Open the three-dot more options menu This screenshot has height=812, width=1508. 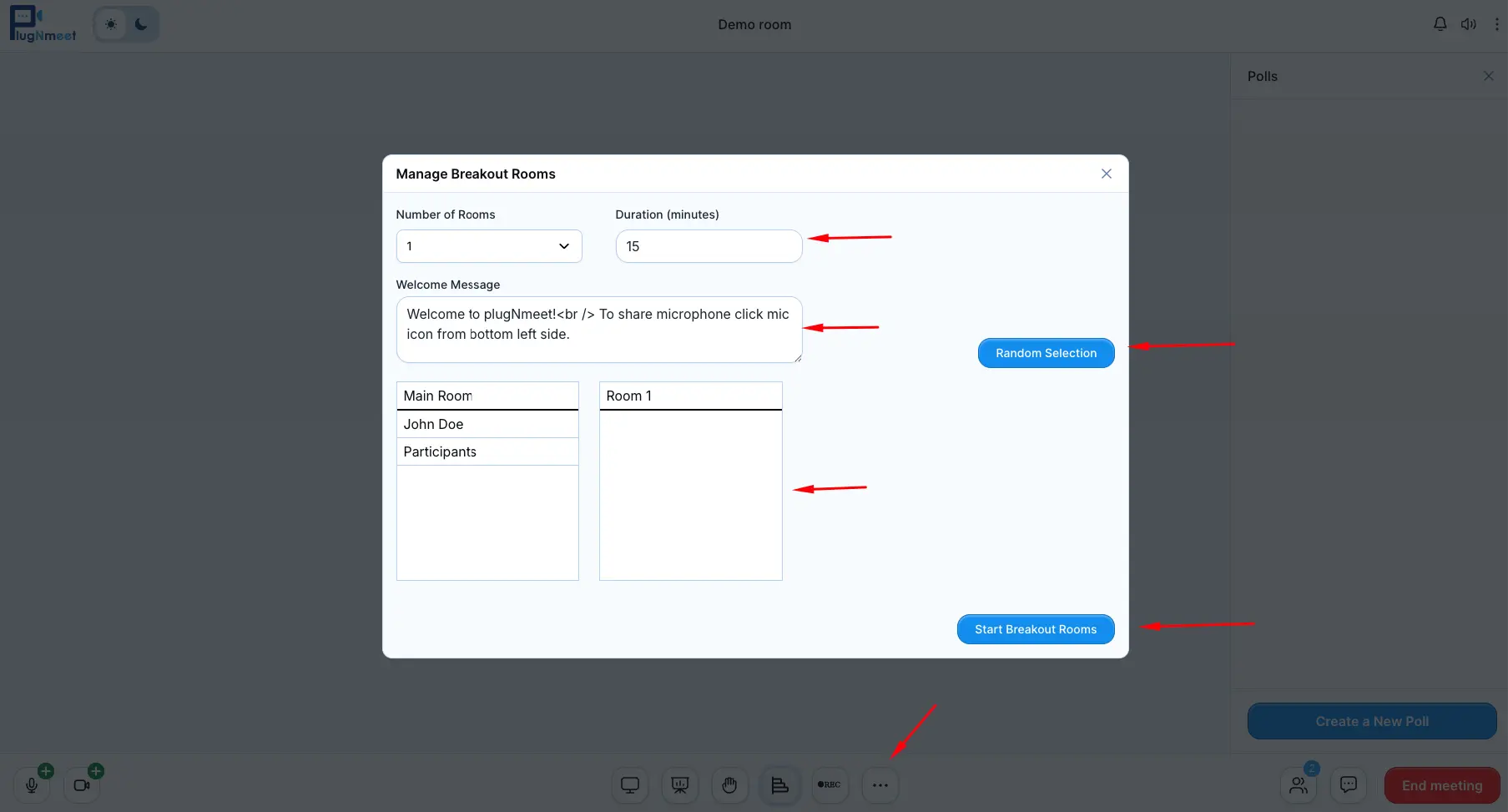tap(880, 785)
